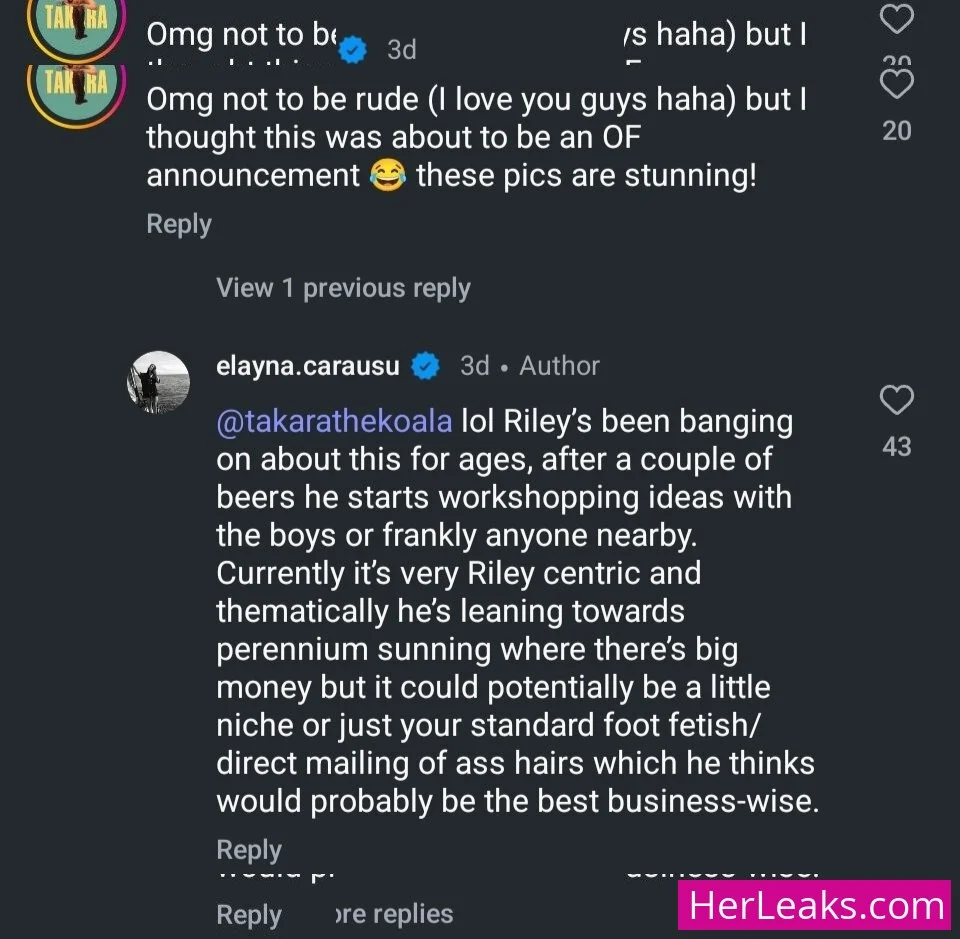
Task: Show more replies at the bottom
Action: click(x=392, y=913)
